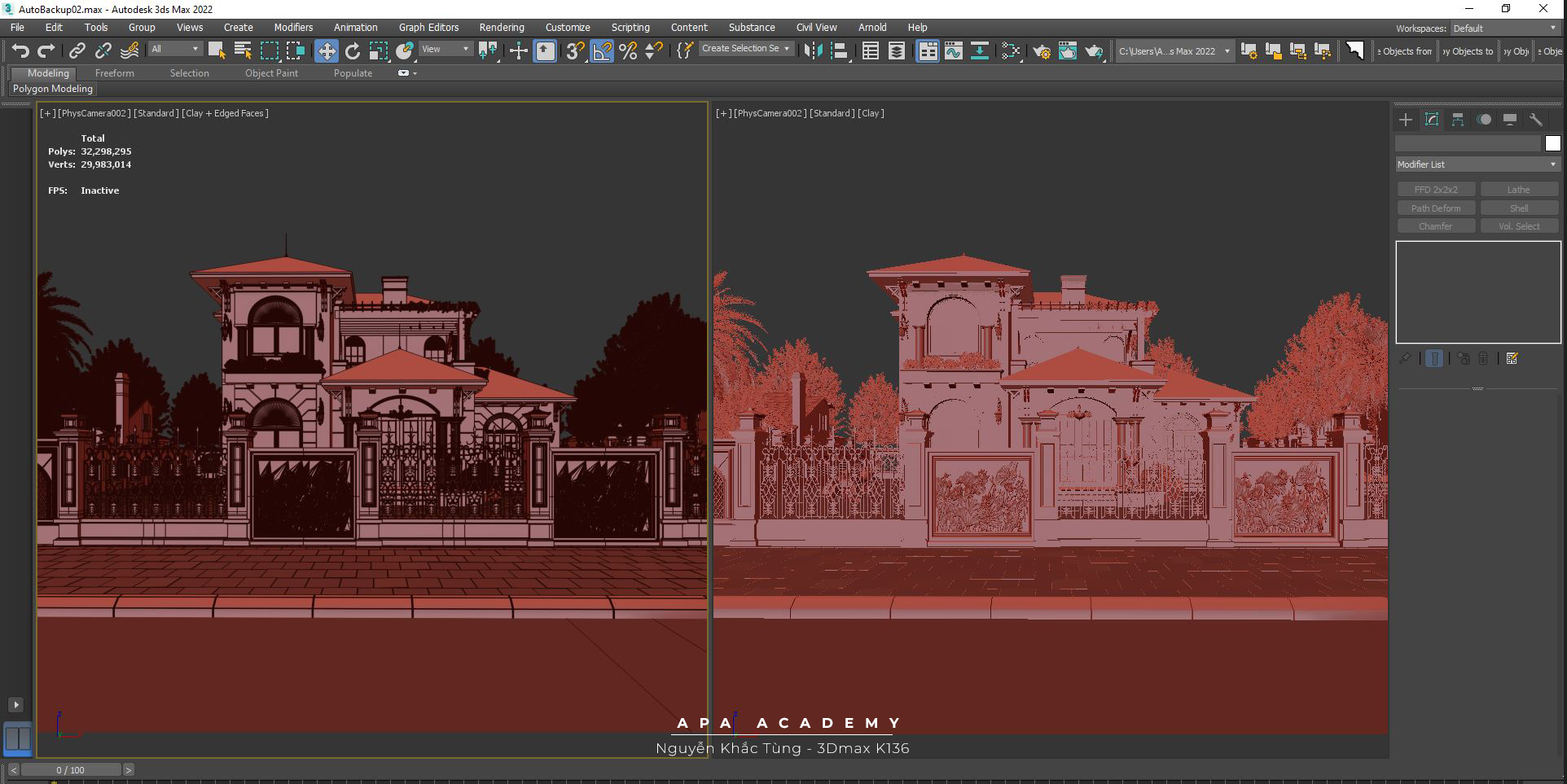Switch to the Freeform ribbon tab

(114, 73)
